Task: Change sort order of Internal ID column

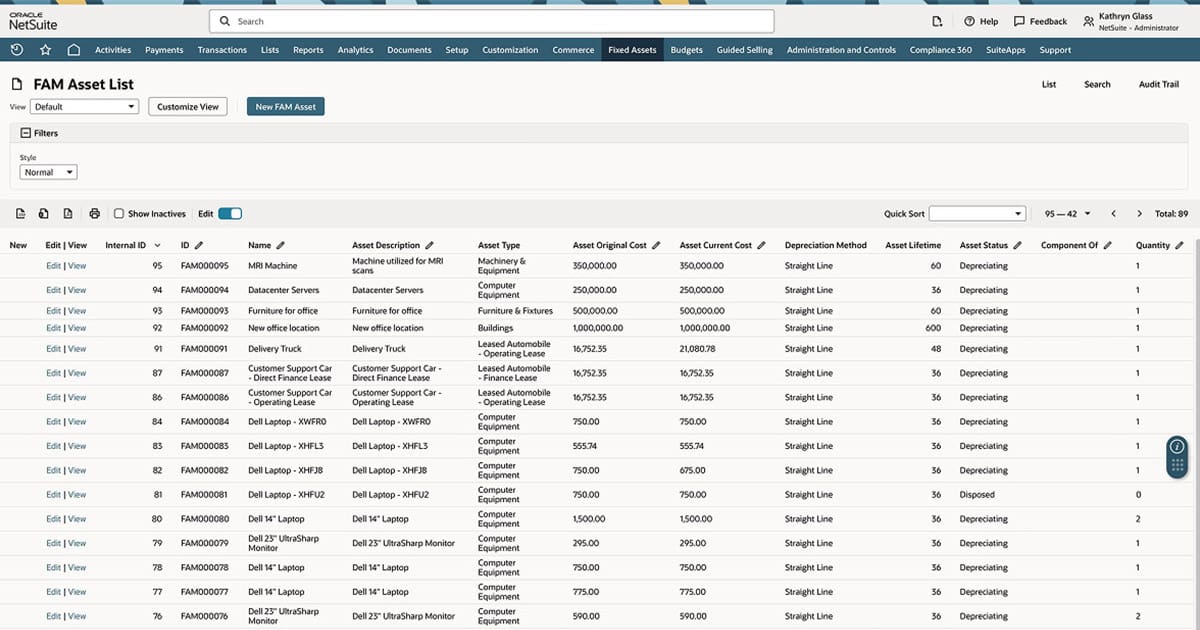Action: (156, 244)
